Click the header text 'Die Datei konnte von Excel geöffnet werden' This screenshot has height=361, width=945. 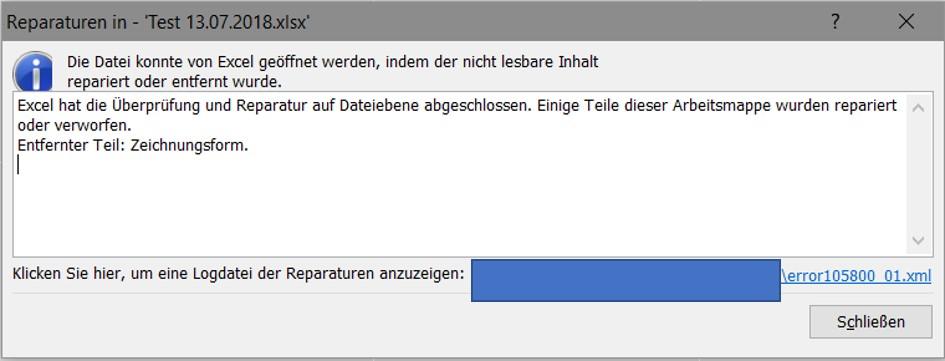[333, 62]
